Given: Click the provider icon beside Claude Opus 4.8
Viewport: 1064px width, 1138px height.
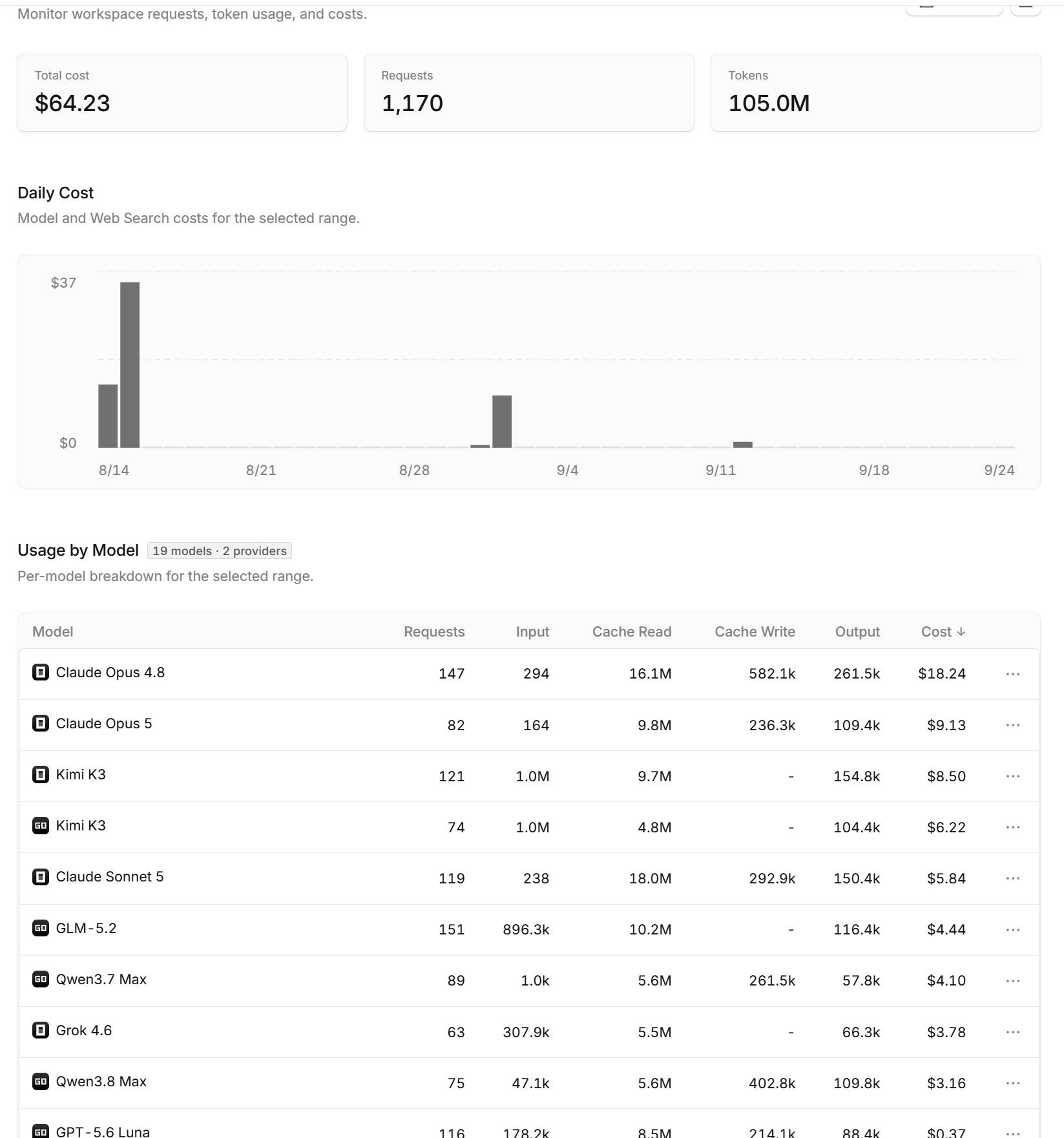Looking at the screenshot, I should 41,672.
